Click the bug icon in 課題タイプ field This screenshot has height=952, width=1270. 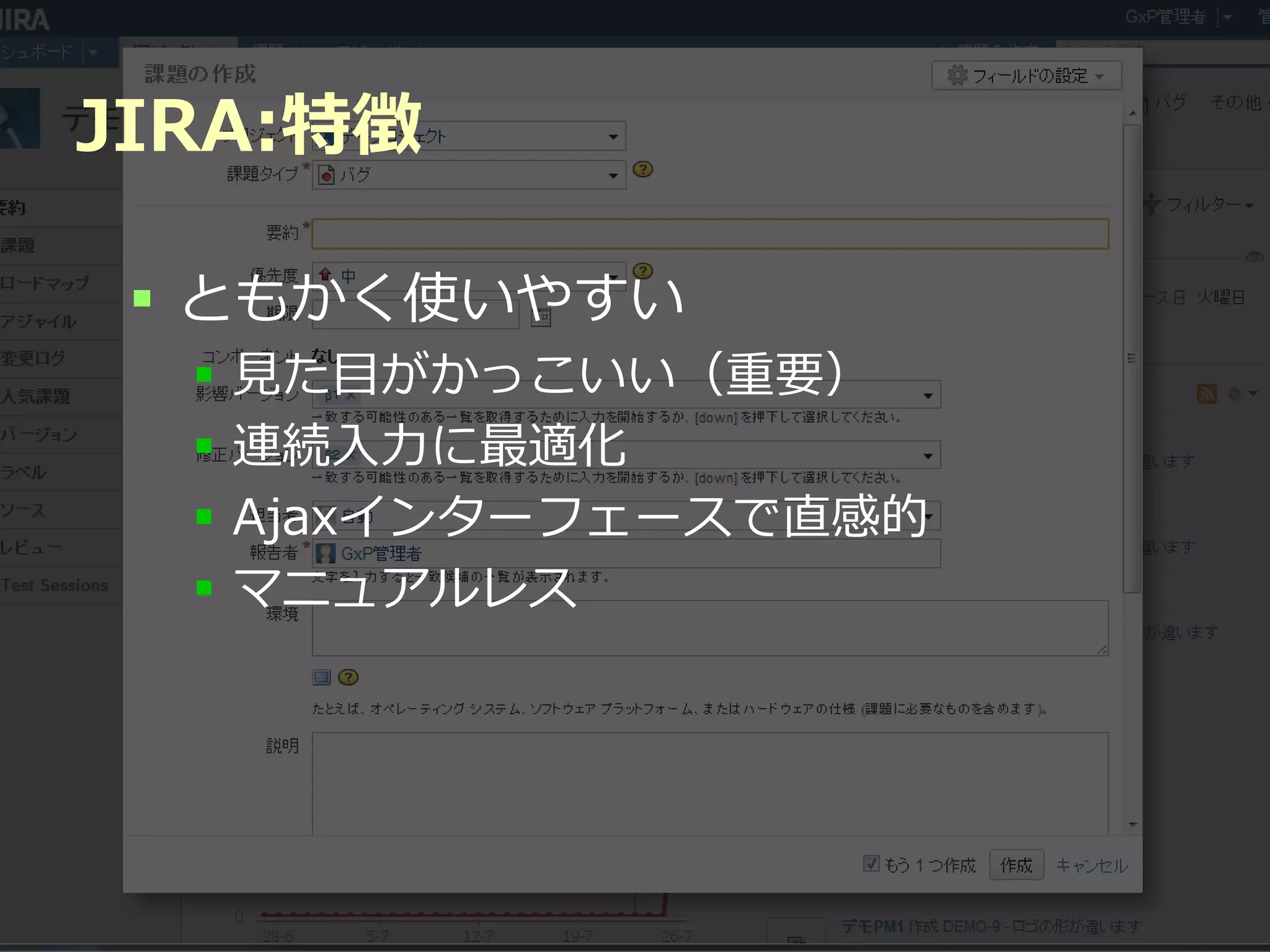tap(326, 175)
